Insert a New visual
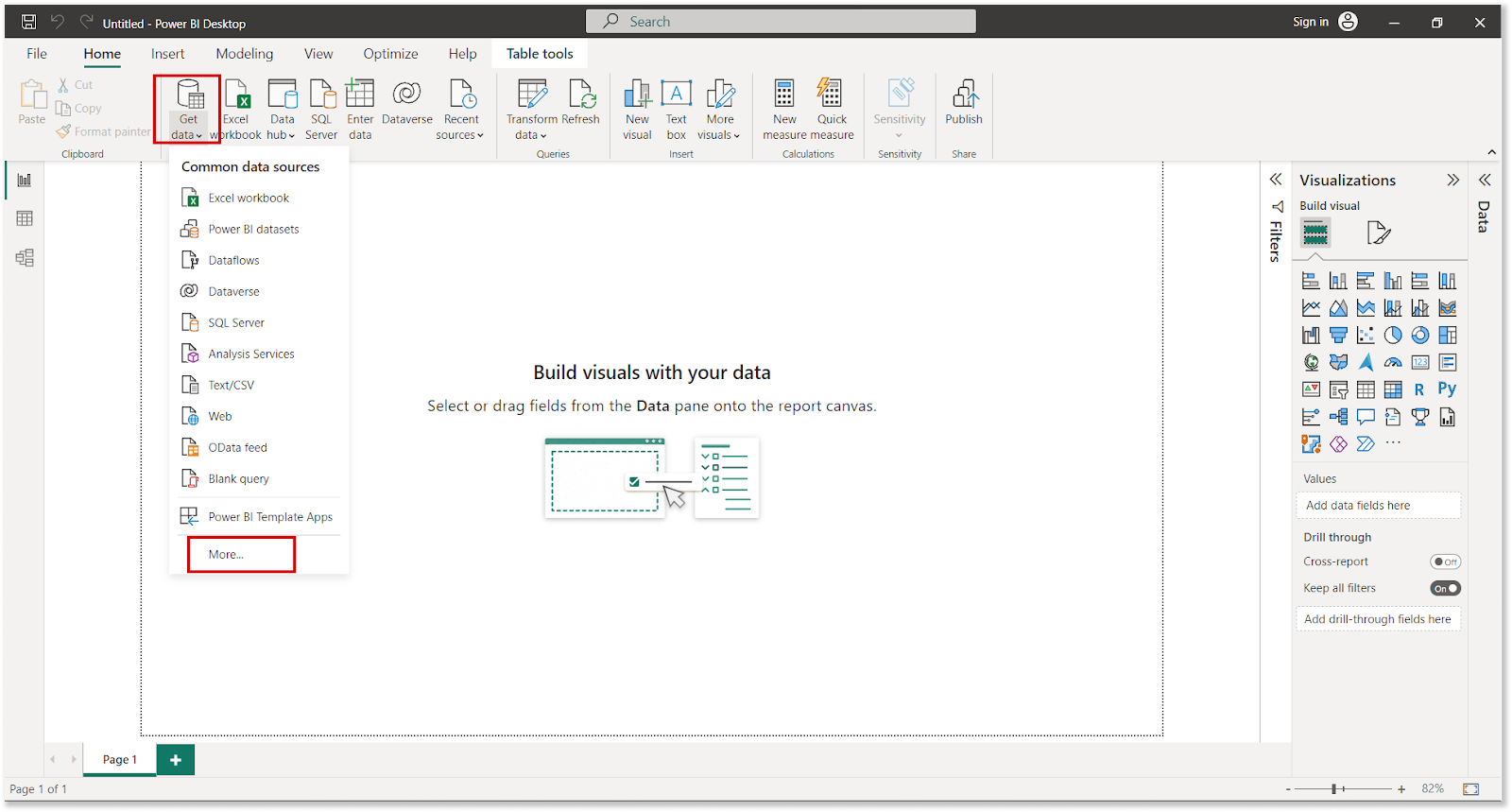The width and height of the screenshot is (1512, 812). 637,110
